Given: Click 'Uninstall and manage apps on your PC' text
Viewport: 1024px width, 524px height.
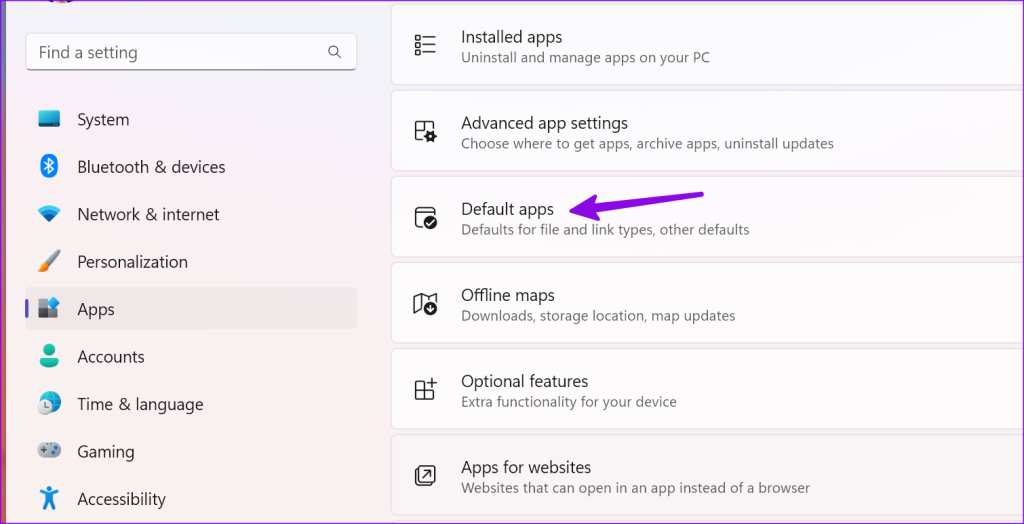Looking at the screenshot, I should [585, 57].
